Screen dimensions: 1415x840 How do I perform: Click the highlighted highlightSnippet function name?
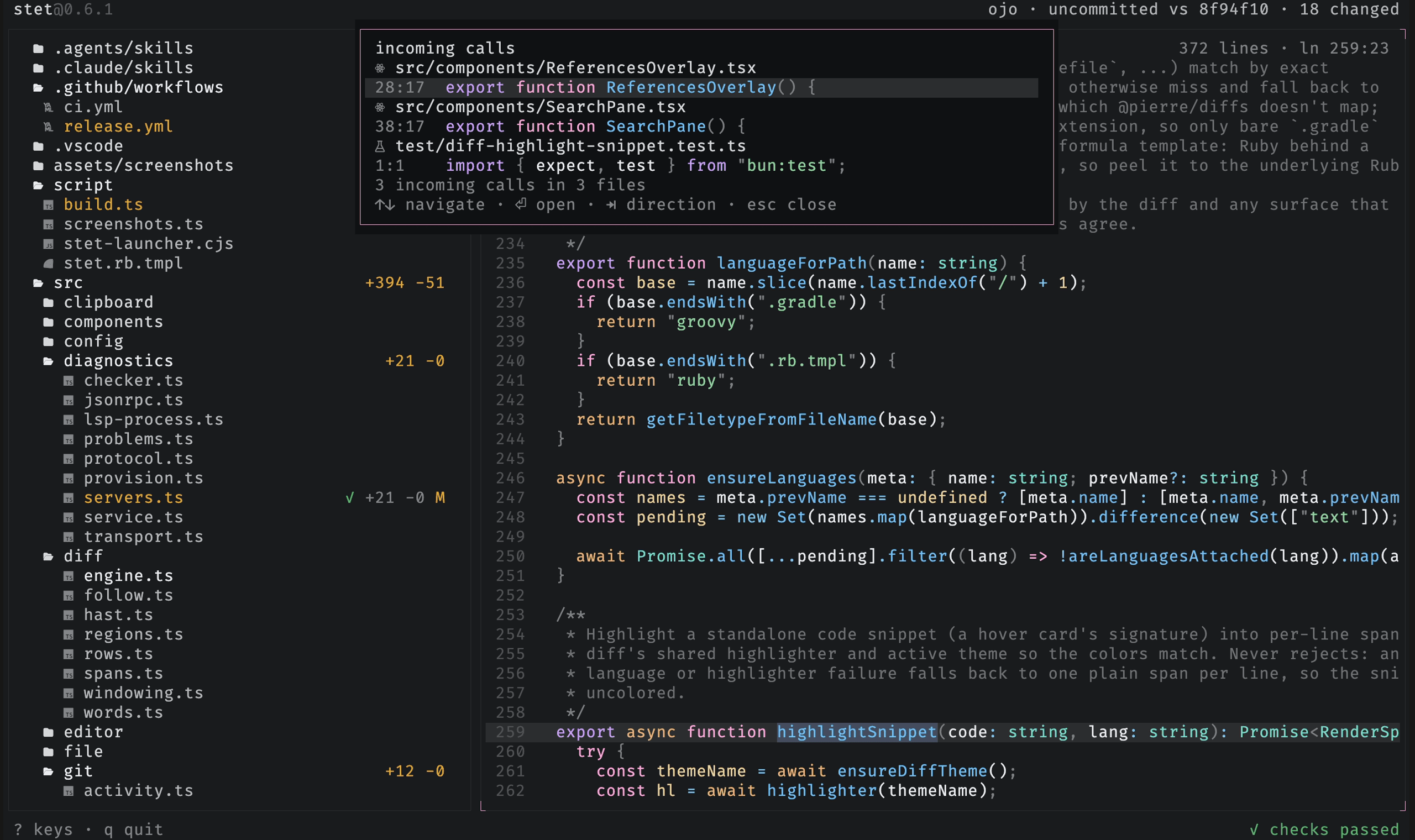(857, 732)
